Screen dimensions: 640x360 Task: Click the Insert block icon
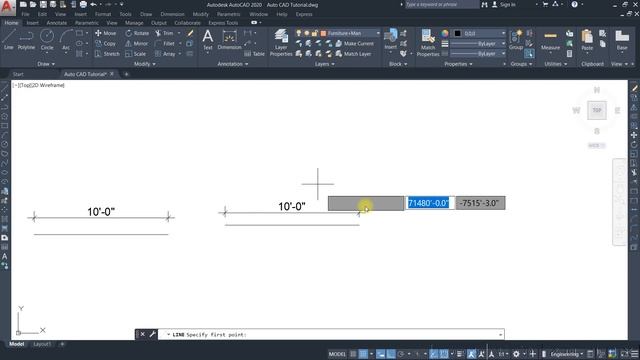(391, 39)
